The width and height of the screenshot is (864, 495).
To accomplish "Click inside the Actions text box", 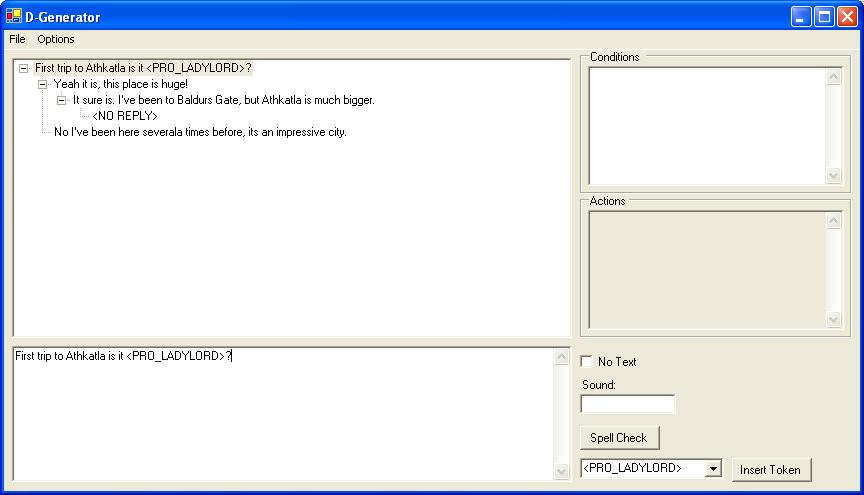I will 708,270.
